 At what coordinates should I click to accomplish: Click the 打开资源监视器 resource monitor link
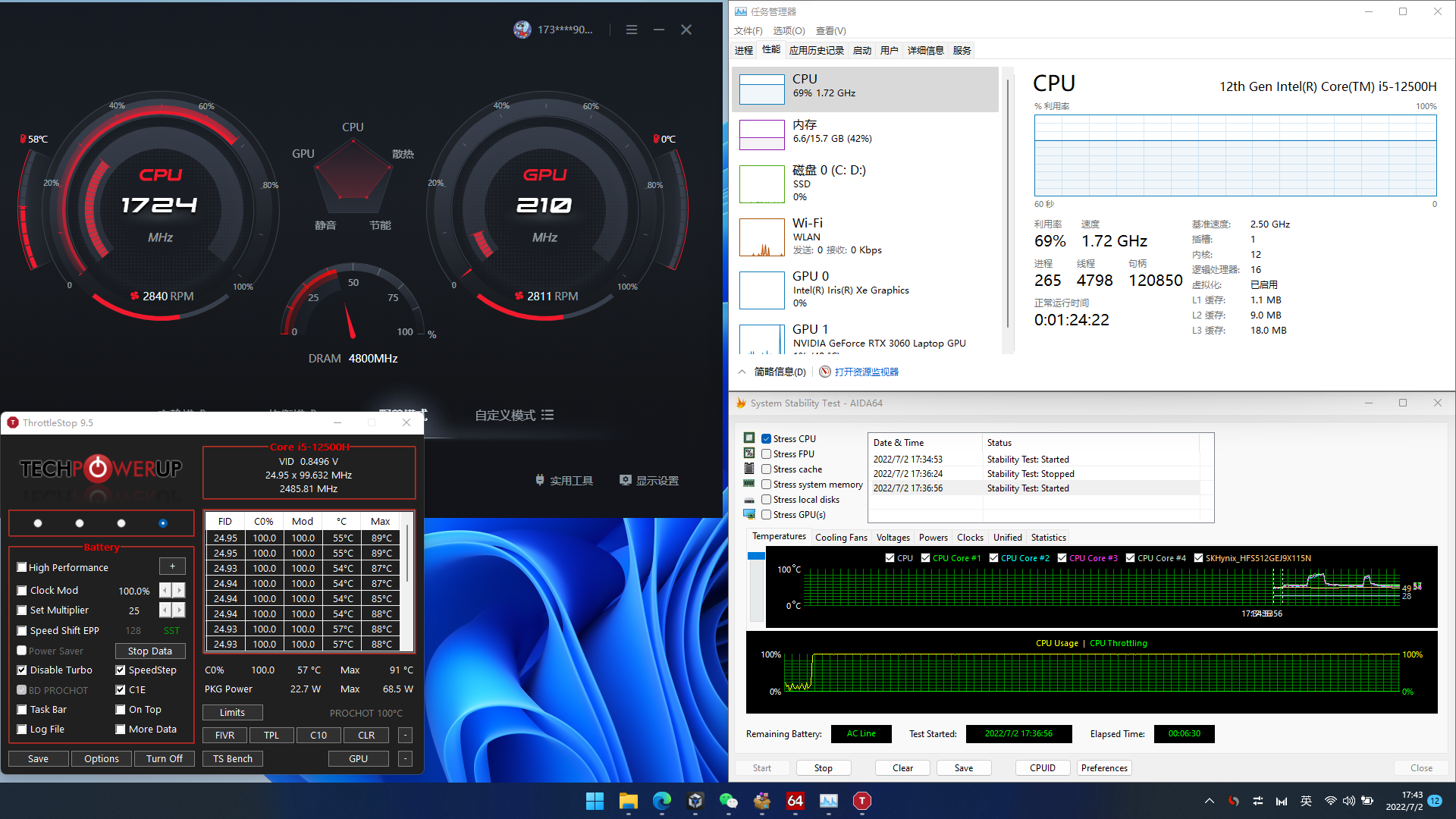865,372
